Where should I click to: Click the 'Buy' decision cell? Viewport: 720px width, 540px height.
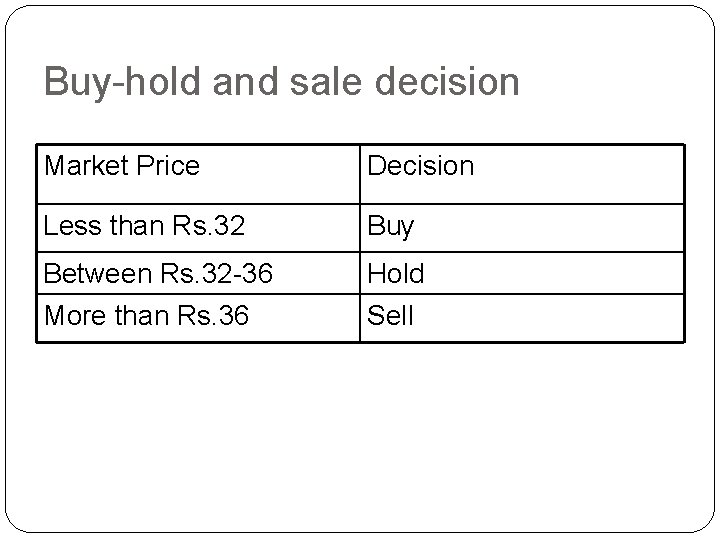tap(522, 228)
